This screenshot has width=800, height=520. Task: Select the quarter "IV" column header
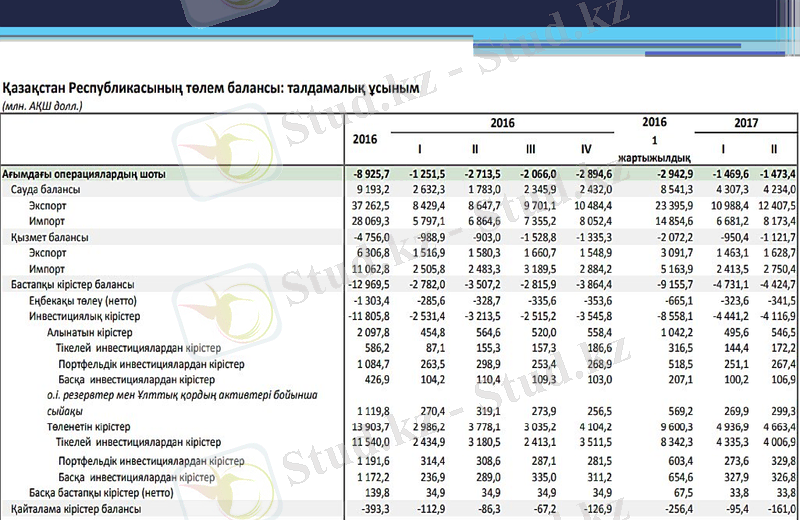586,150
